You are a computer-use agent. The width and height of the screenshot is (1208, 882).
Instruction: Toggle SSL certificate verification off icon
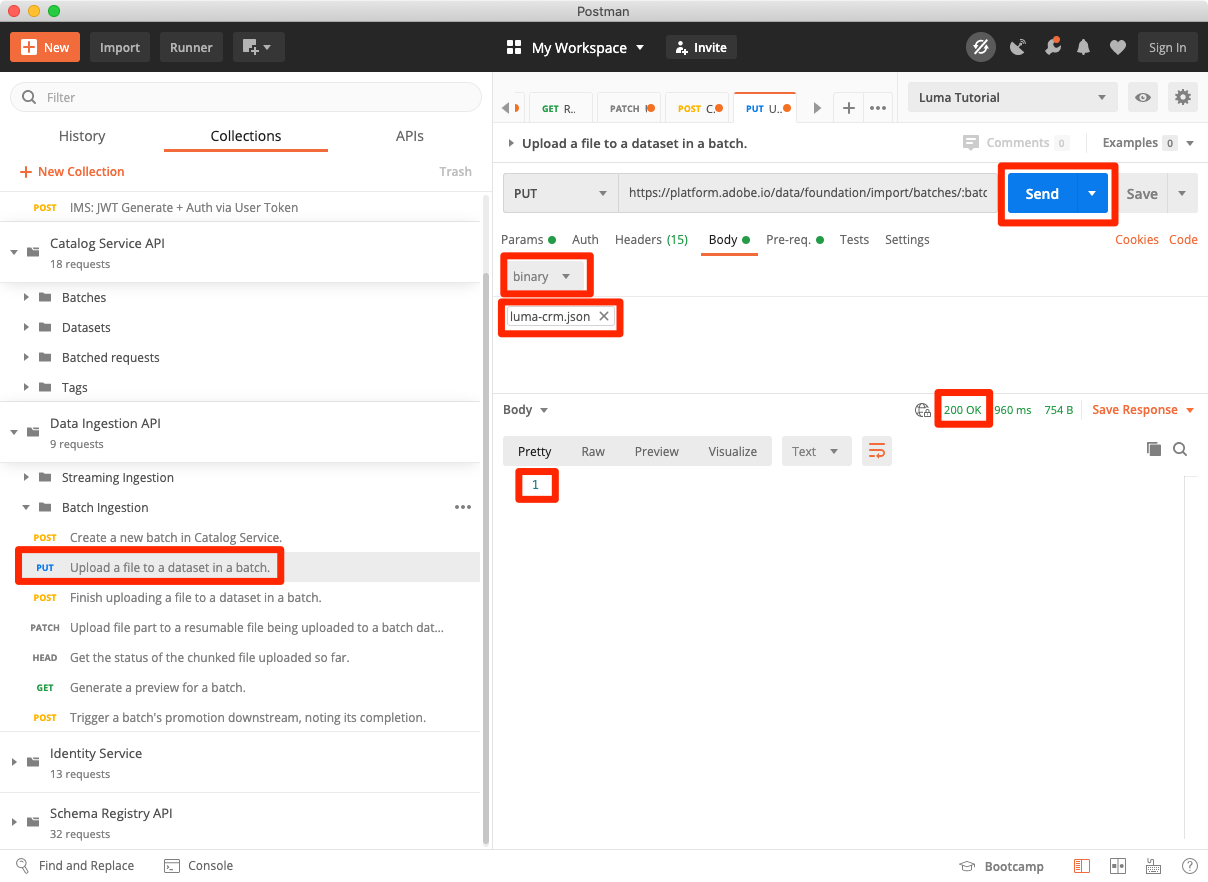pos(981,46)
